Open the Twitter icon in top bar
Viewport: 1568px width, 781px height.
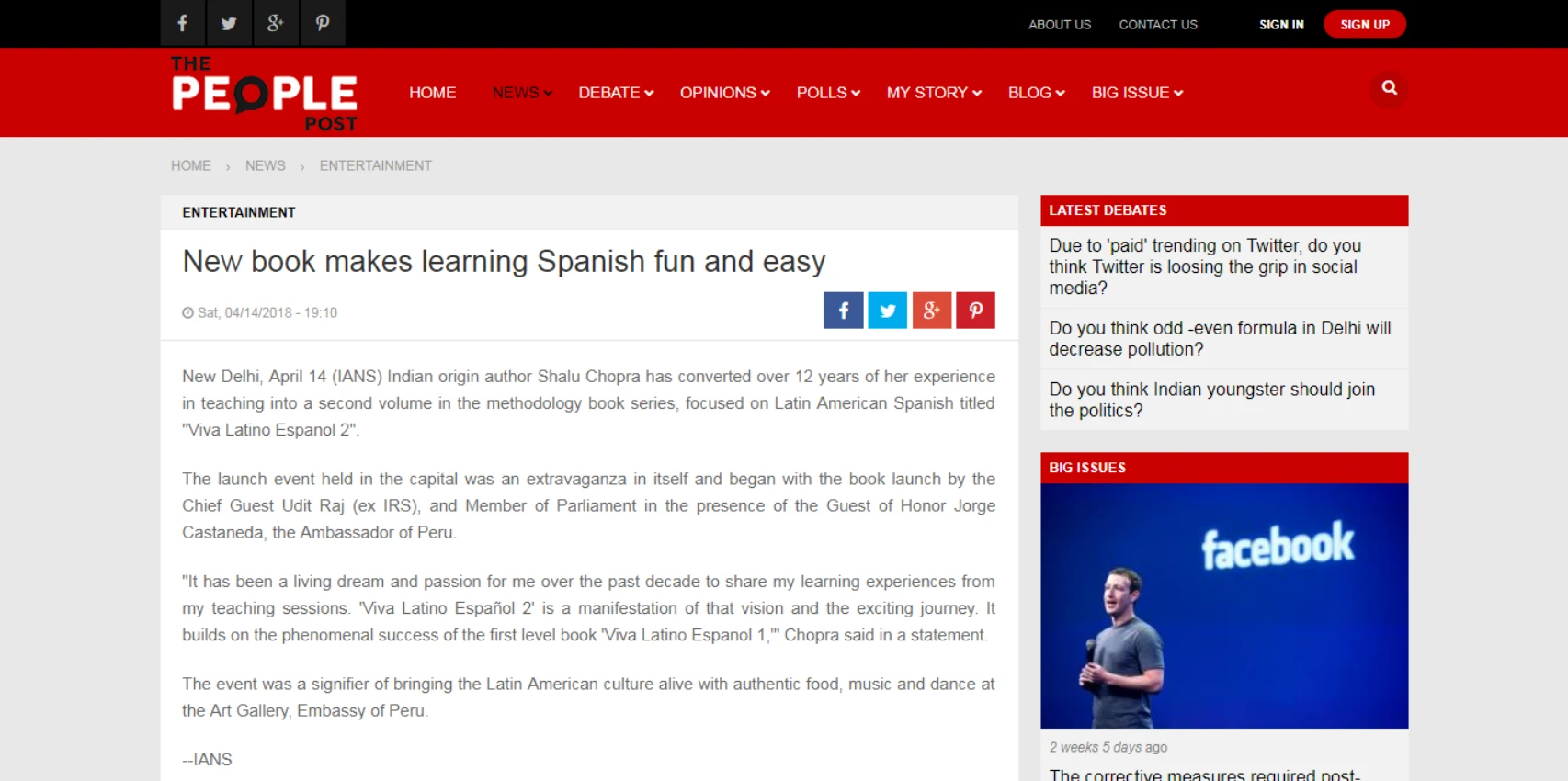pyautogui.click(x=229, y=23)
